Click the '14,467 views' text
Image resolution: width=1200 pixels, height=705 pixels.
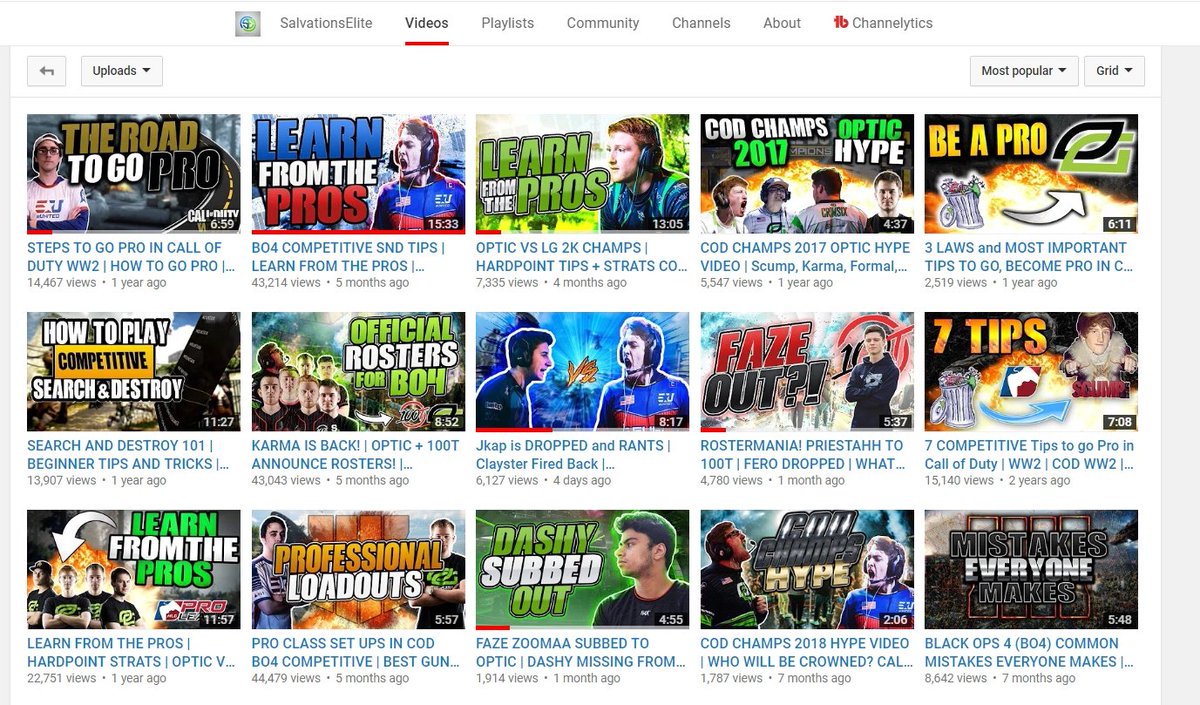(x=62, y=283)
